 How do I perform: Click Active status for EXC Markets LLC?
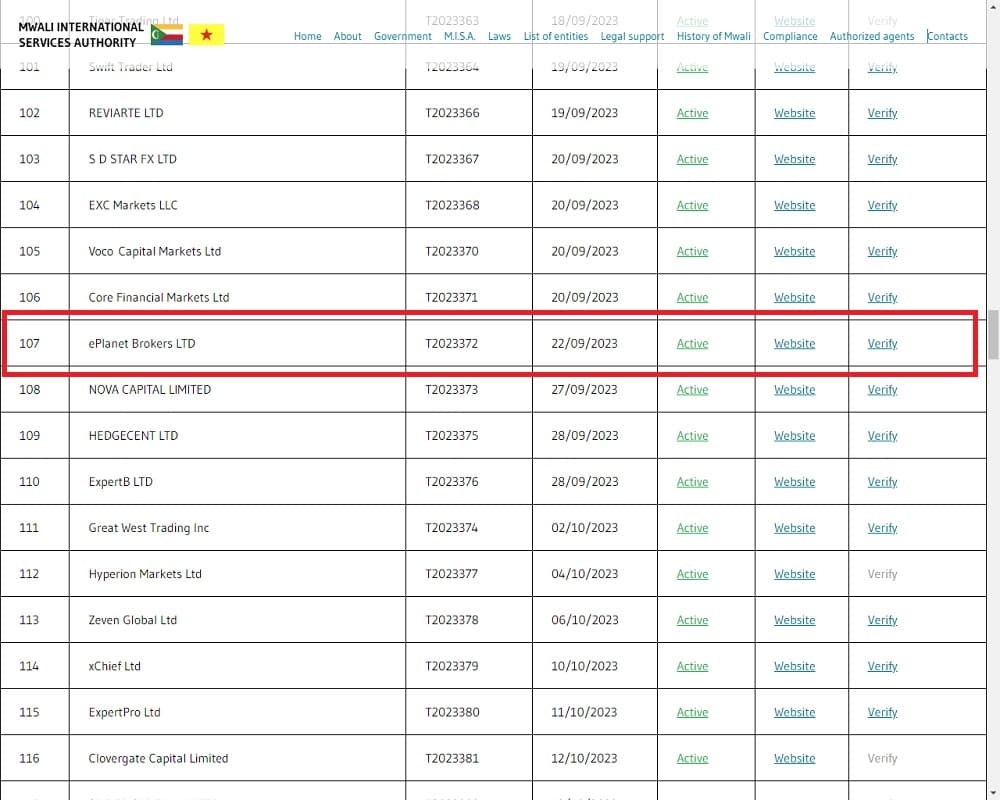[x=692, y=205]
